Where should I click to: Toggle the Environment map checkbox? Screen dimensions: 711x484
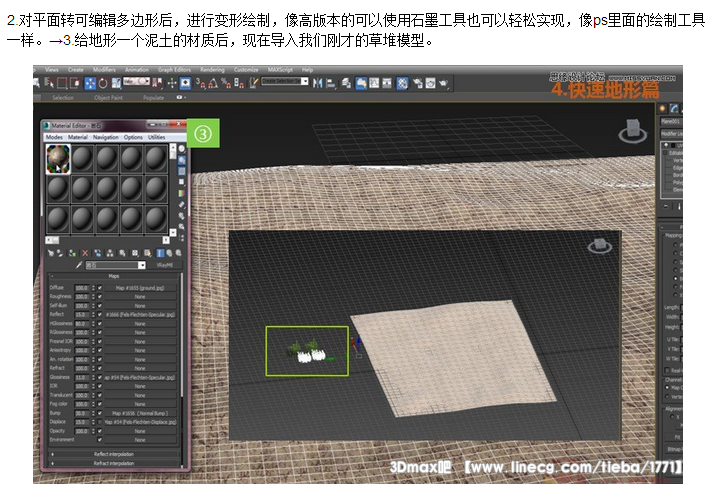99,440
